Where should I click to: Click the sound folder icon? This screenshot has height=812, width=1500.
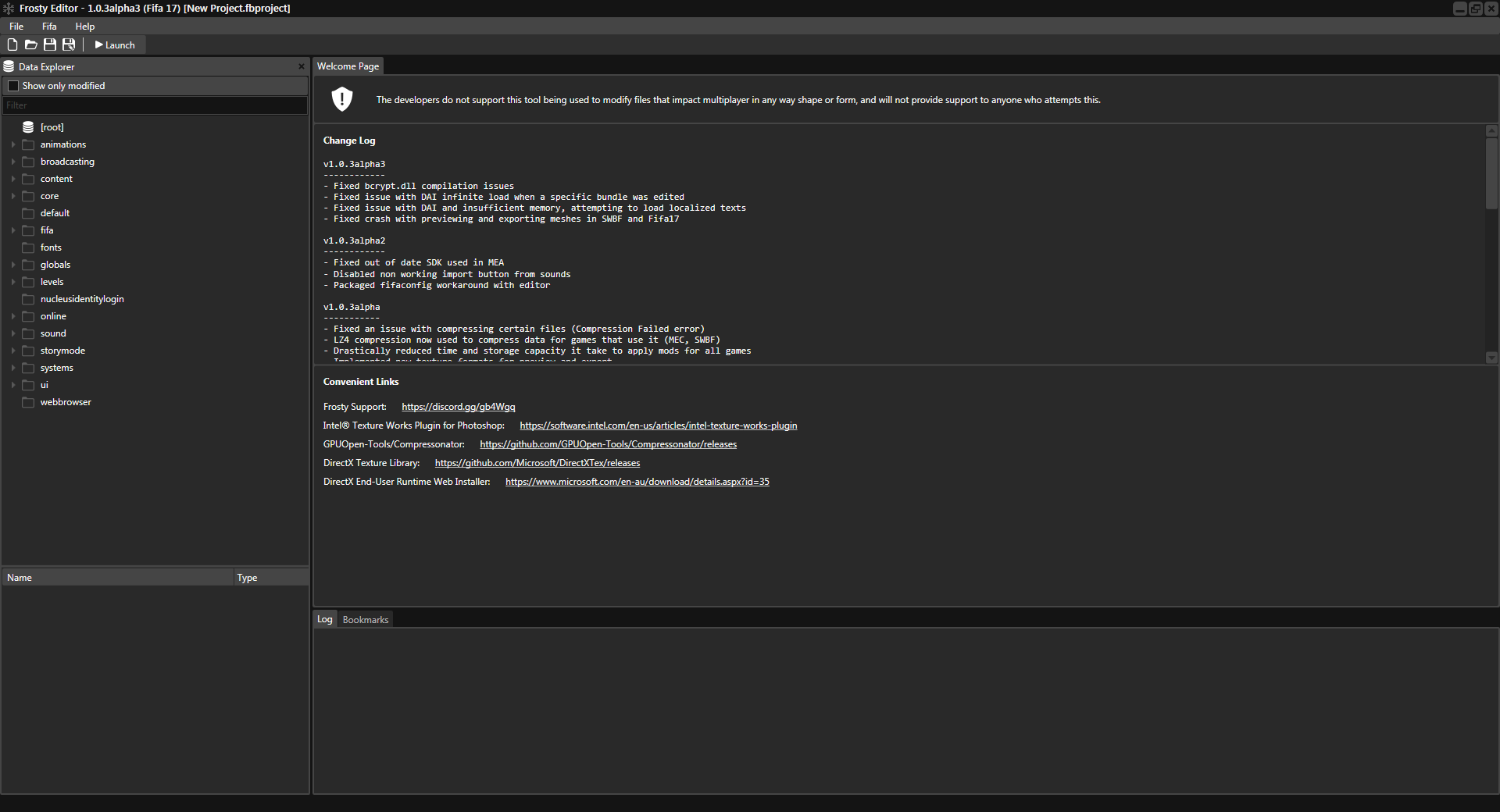click(x=28, y=333)
